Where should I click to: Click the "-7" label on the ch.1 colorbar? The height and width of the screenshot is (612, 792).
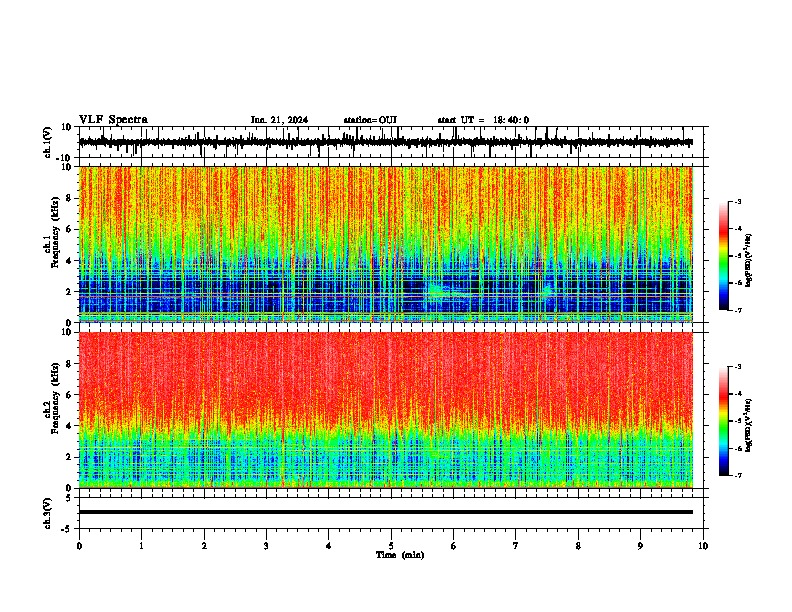[x=738, y=310]
